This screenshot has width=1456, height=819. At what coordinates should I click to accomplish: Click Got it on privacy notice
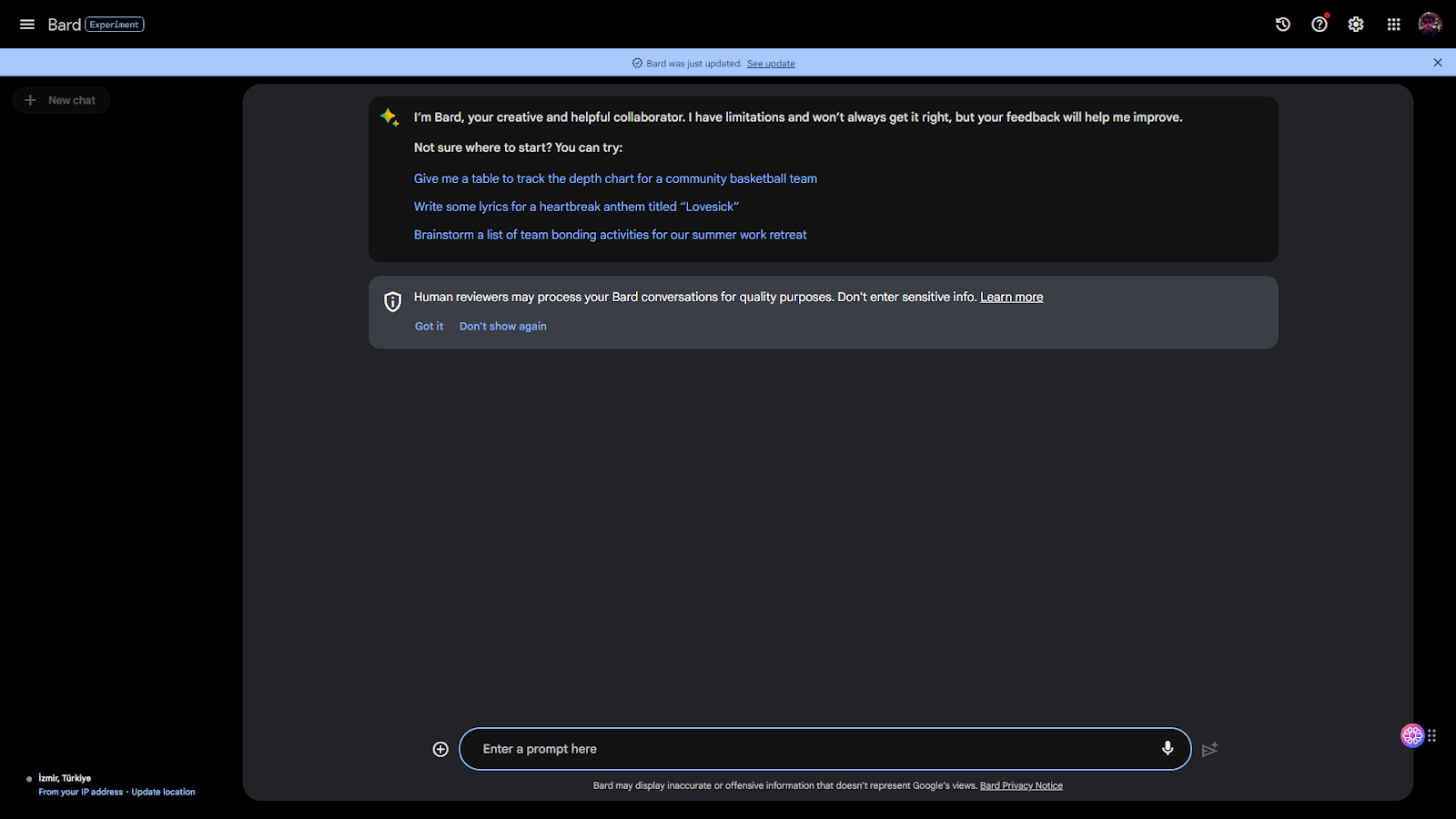coord(430,326)
